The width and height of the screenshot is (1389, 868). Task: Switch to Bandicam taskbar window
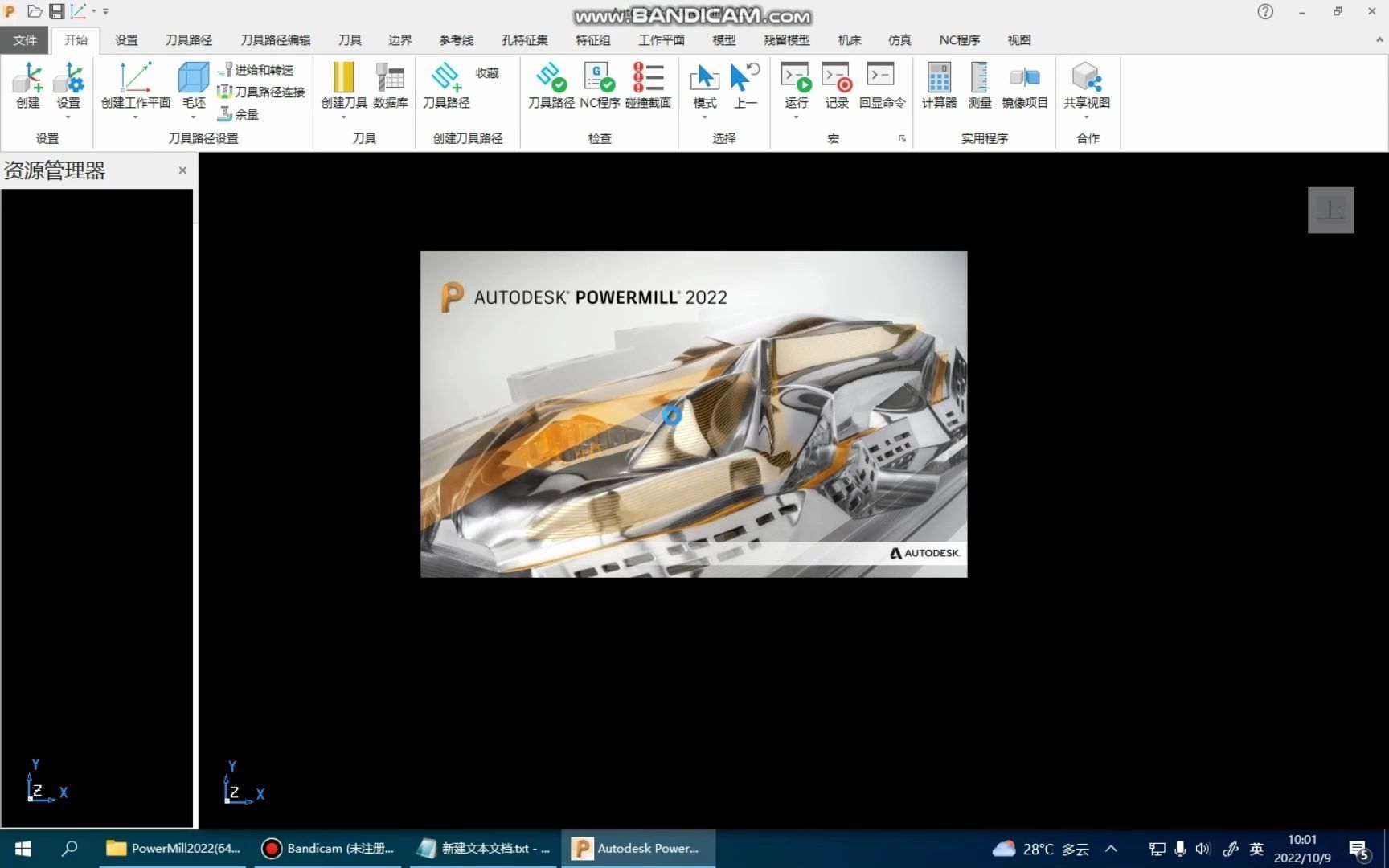click(x=329, y=849)
